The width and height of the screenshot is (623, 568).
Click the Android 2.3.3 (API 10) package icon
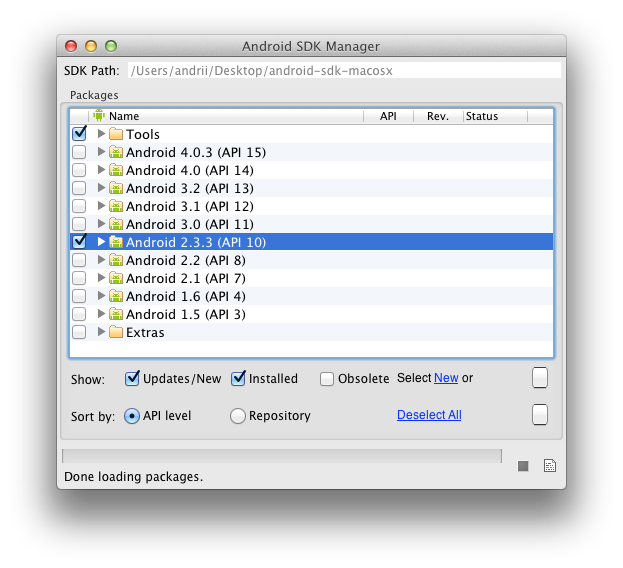click(116, 242)
